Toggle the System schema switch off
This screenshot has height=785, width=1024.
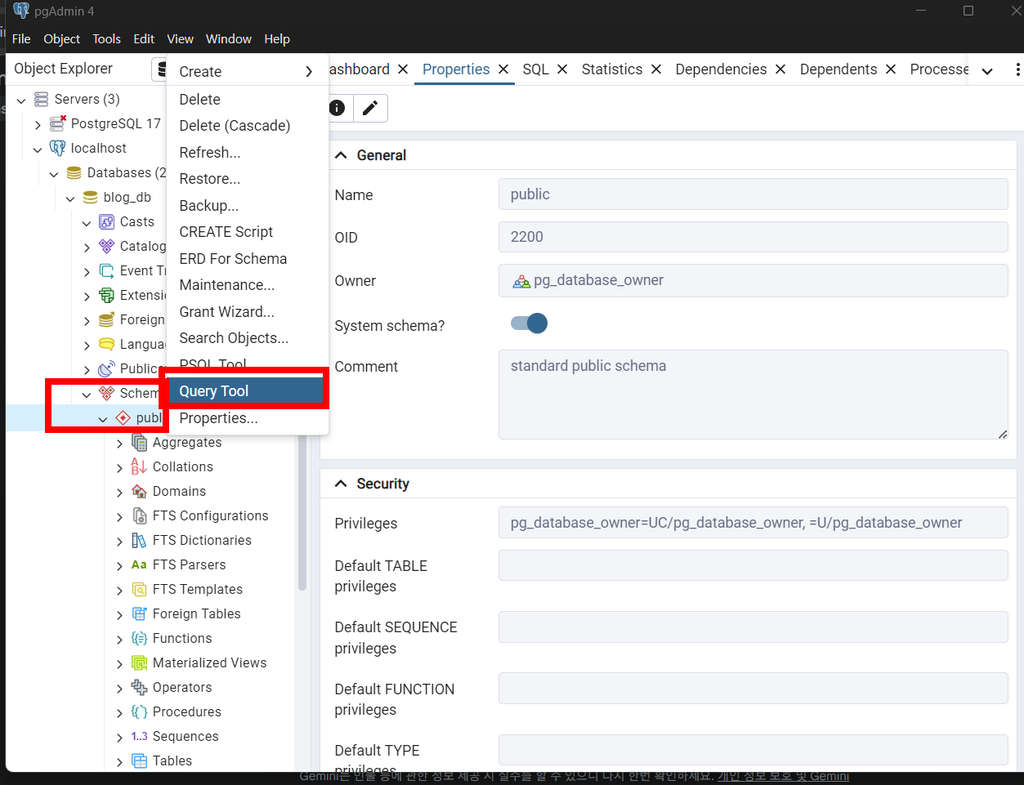pos(528,323)
